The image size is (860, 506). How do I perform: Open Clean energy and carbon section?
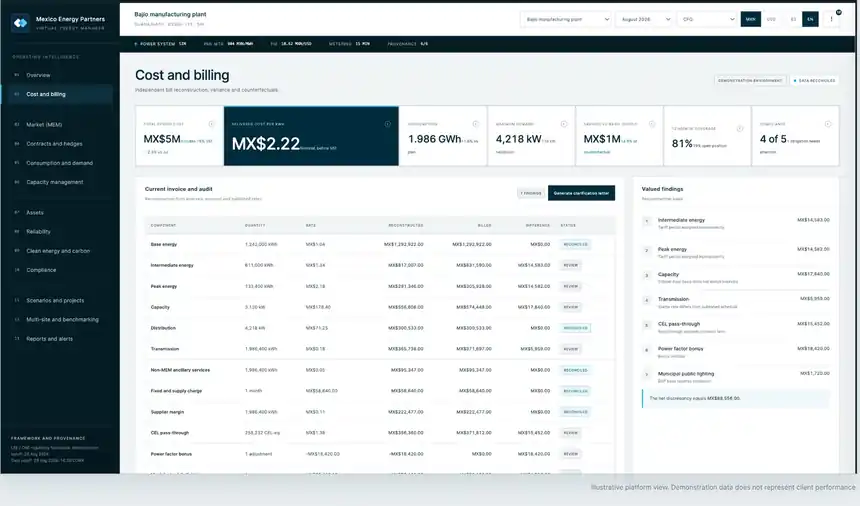click(57, 251)
